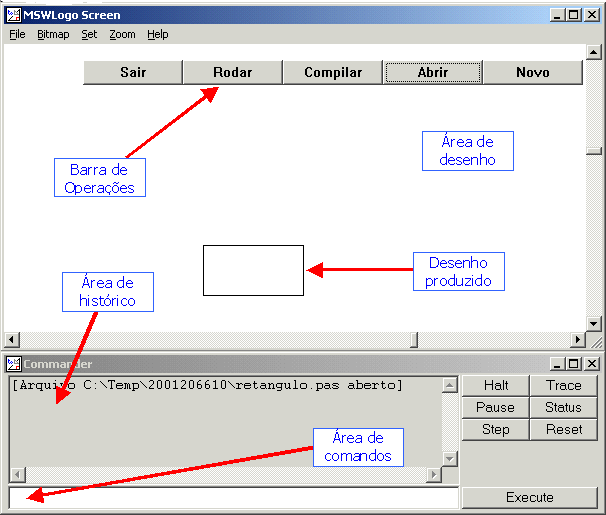
Task: Close the Commander window
Action: pos(592,364)
